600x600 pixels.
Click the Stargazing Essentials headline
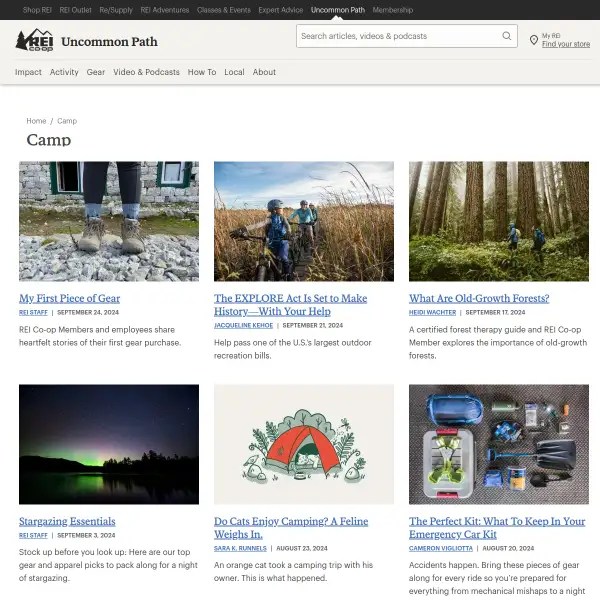(67, 522)
